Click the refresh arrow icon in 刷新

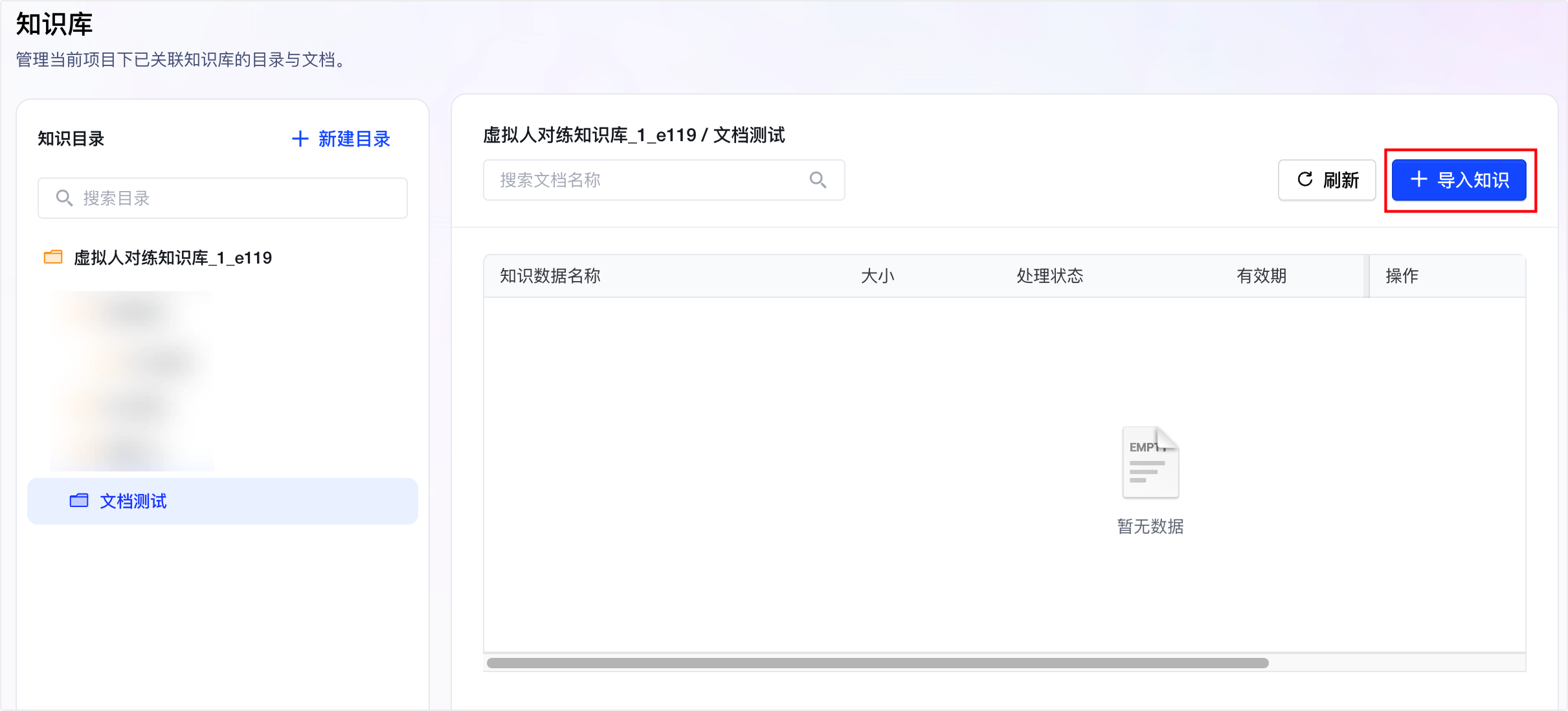(x=1305, y=179)
